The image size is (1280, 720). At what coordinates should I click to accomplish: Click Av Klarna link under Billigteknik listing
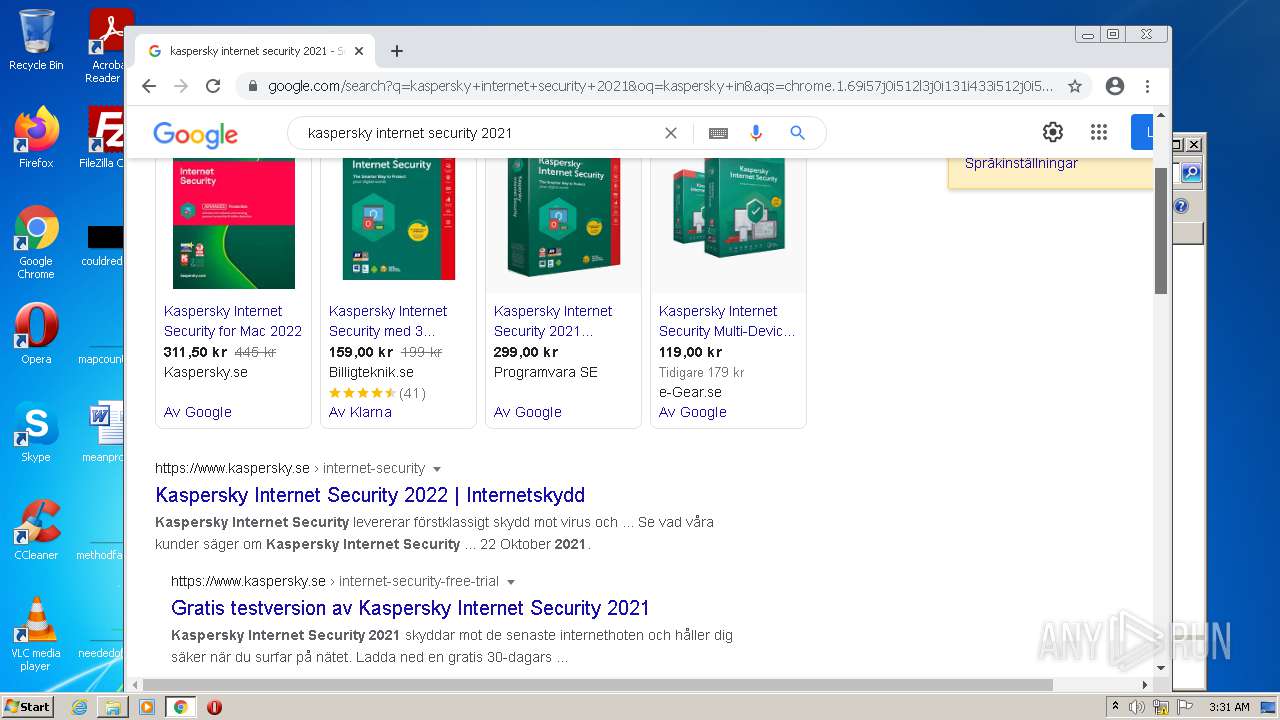click(x=360, y=412)
